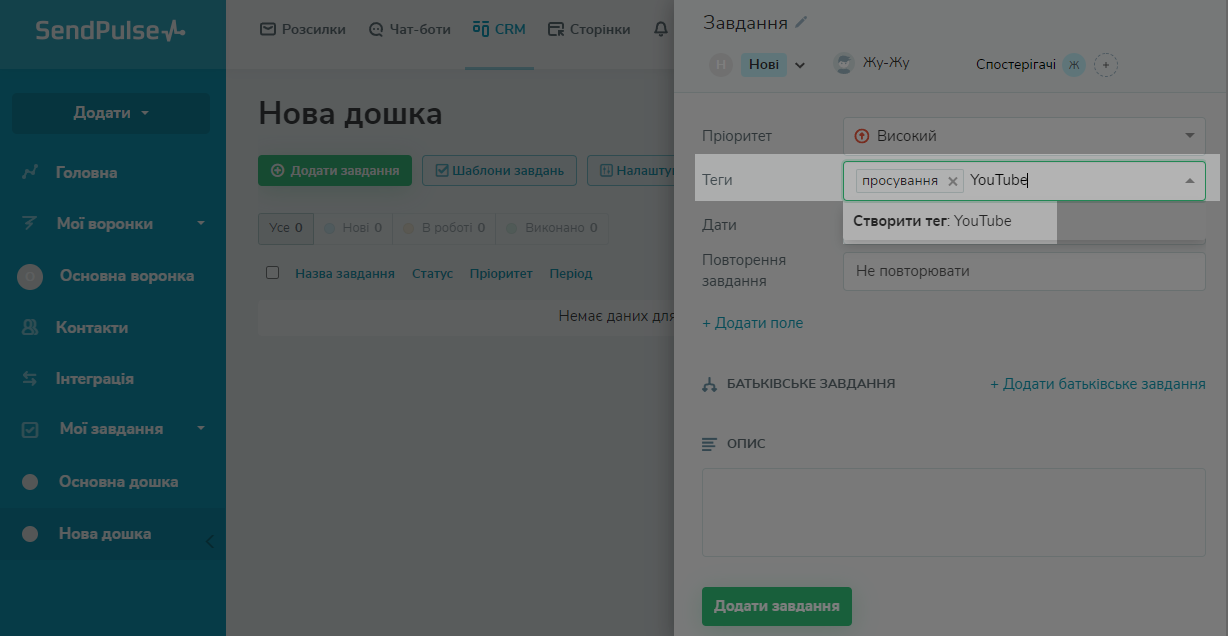
Task: Open the Додати dropdown in sidebar
Action: [111, 113]
